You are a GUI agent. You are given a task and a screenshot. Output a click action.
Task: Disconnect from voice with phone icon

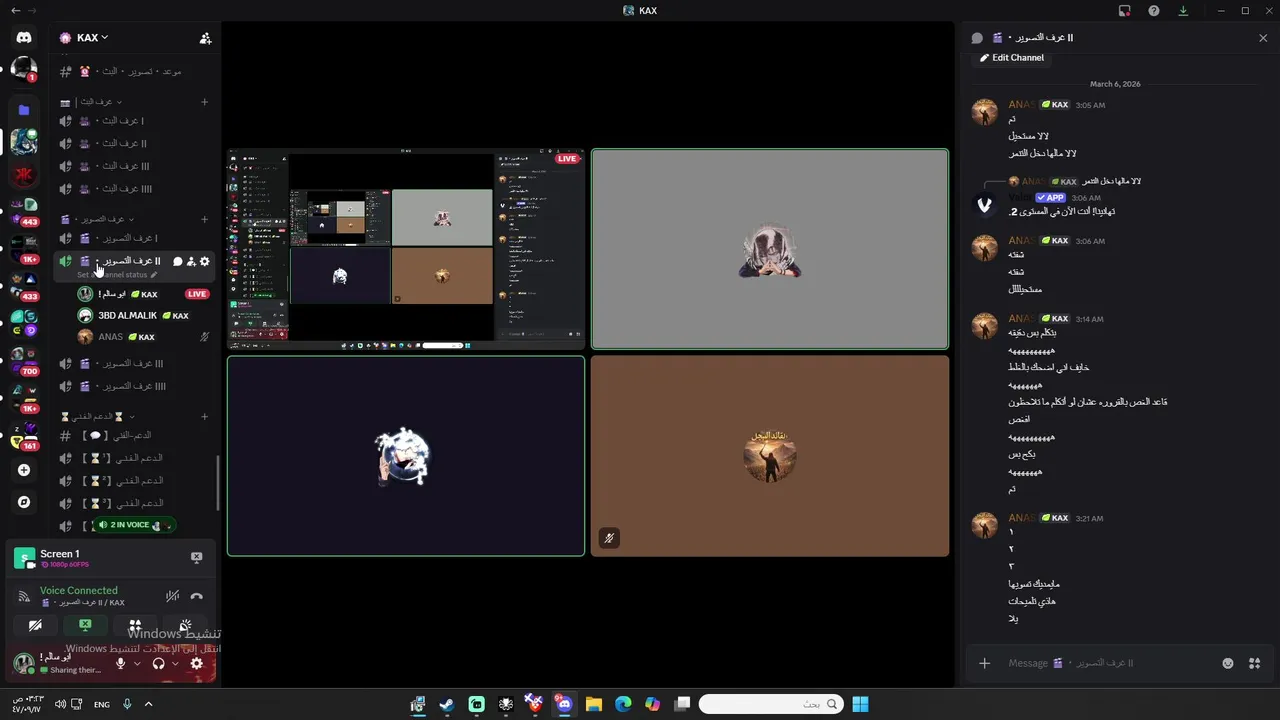[x=196, y=597]
